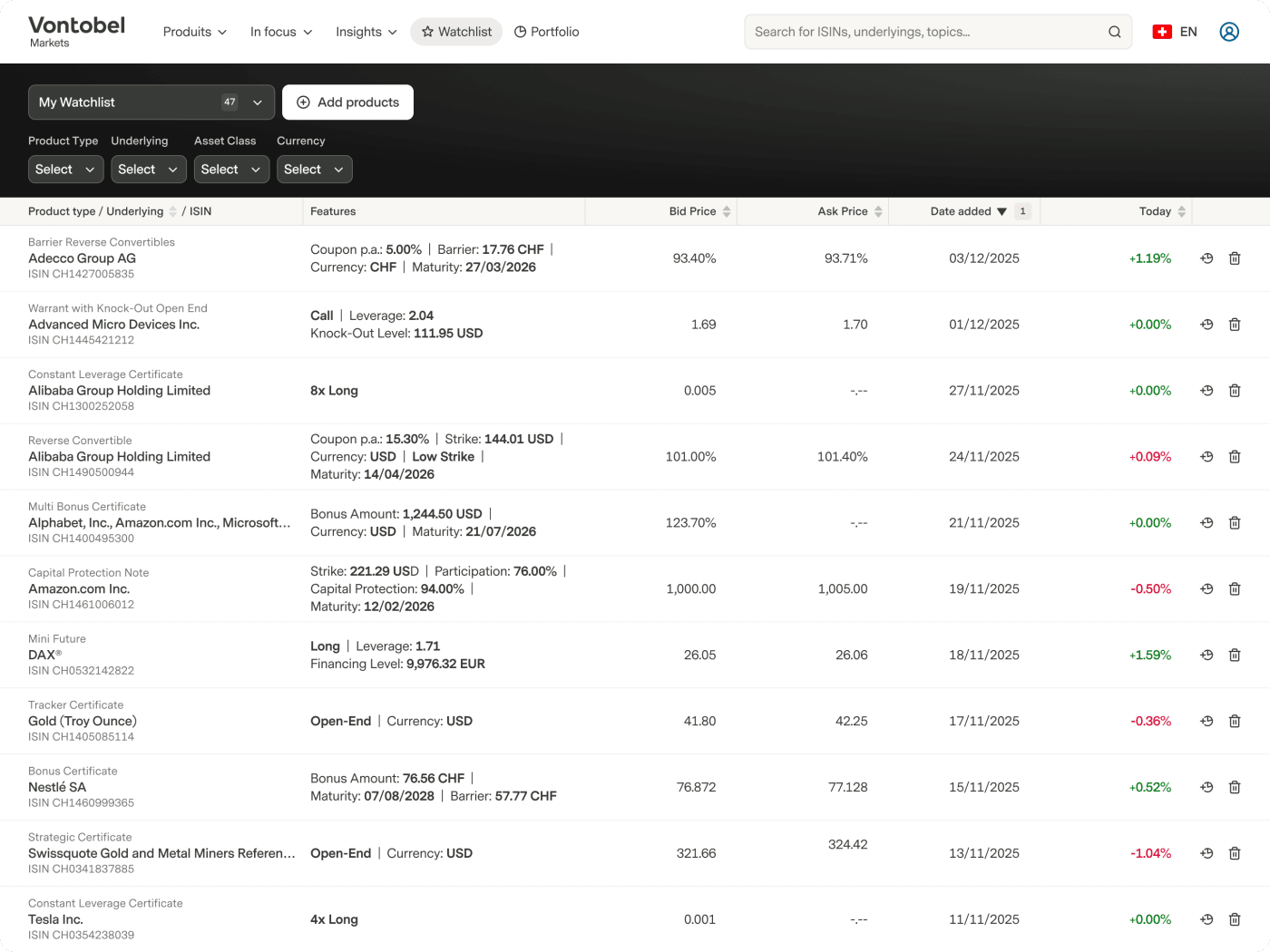The width and height of the screenshot is (1270, 952).
Task: Open the My Watchlist dropdown
Action: (151, 102)
